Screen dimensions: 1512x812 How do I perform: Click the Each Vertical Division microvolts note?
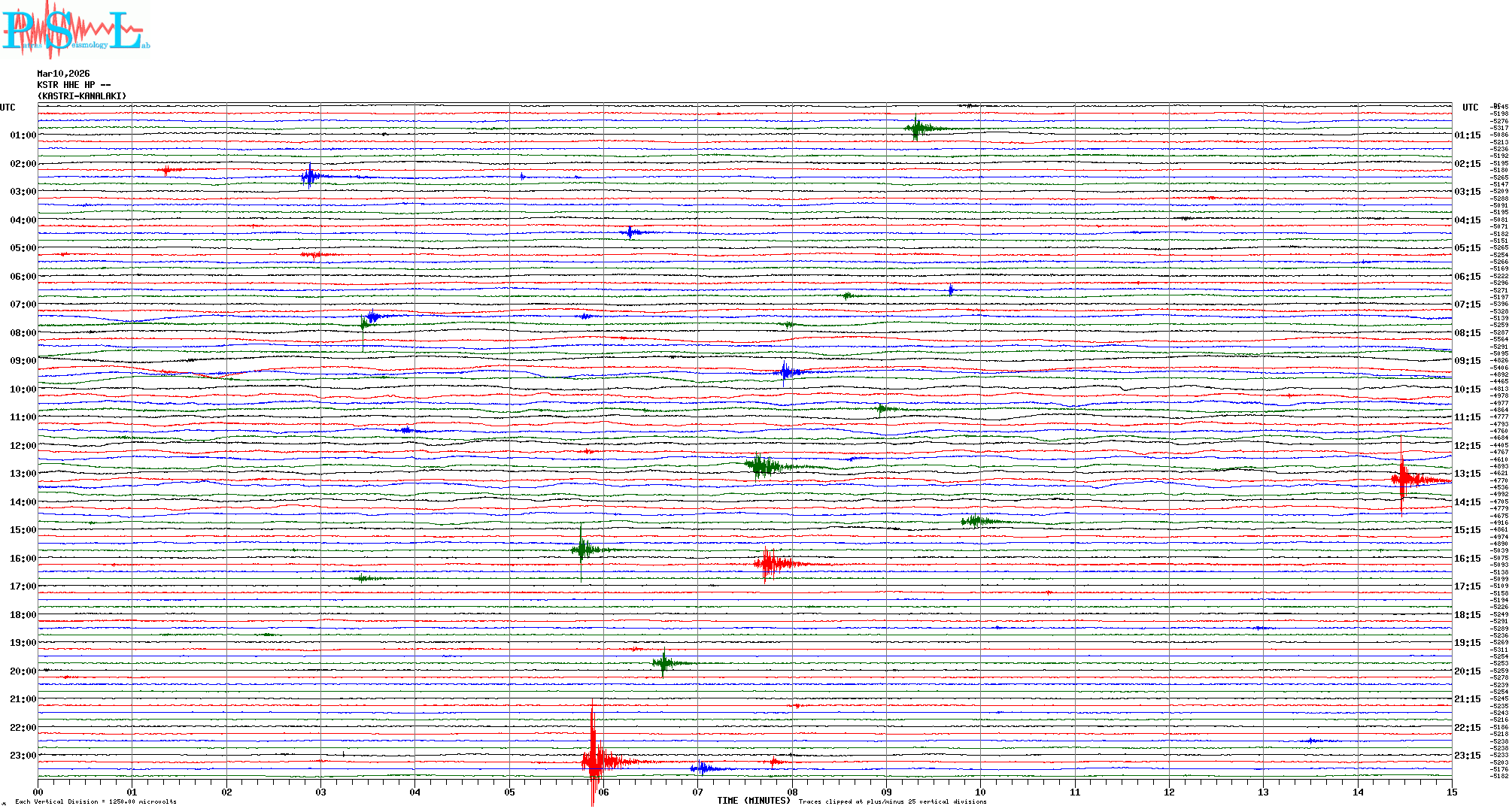tap(96, 801)
